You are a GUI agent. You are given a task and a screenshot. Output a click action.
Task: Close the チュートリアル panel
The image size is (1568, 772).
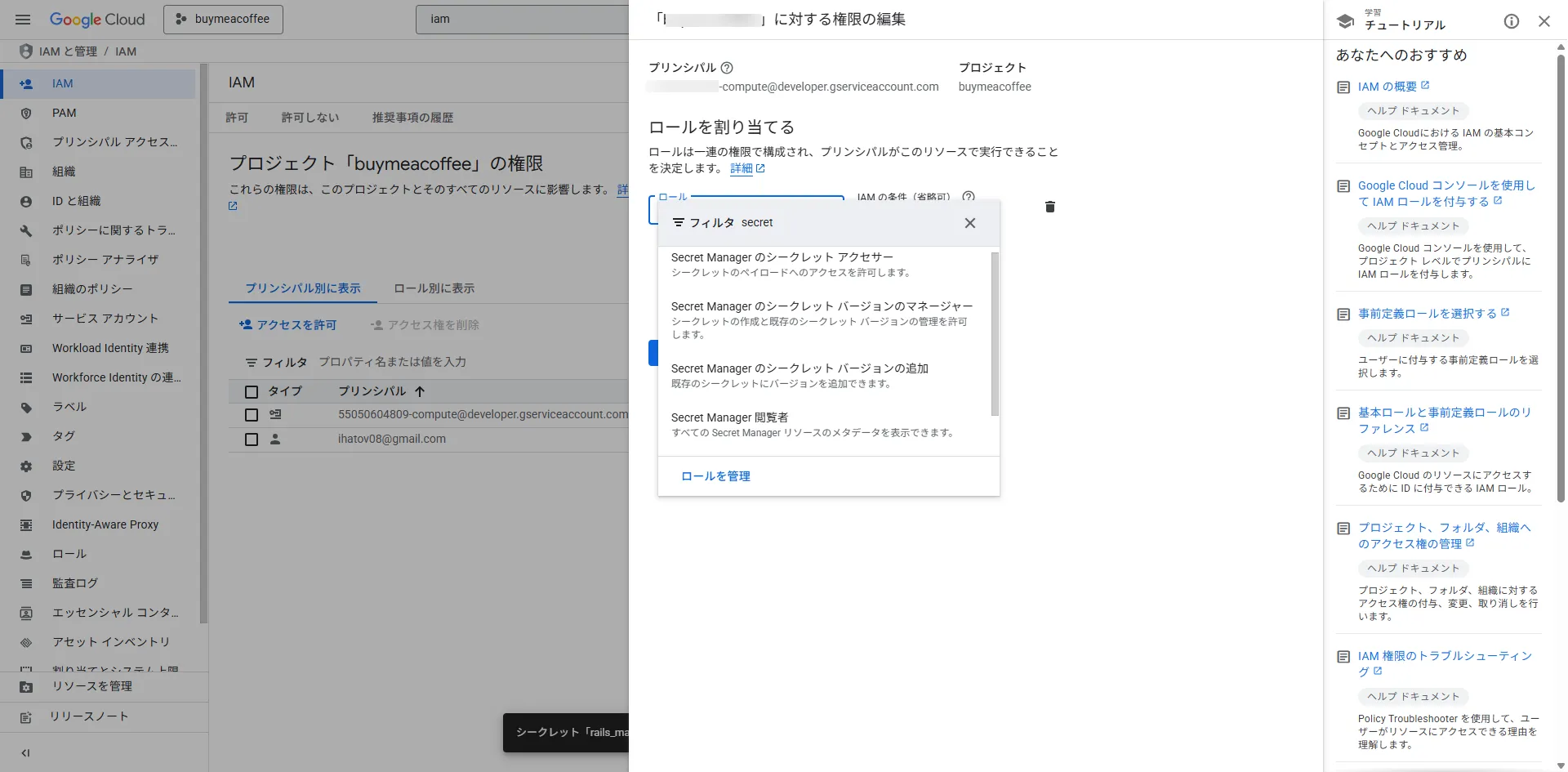pos(1544,21)
